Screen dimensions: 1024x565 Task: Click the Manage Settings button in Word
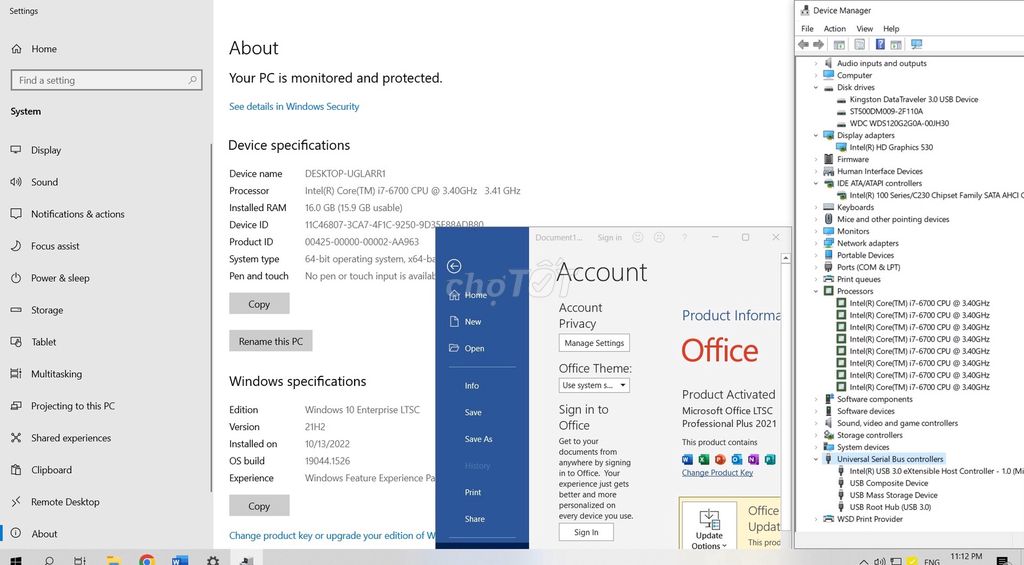[594, 343]
